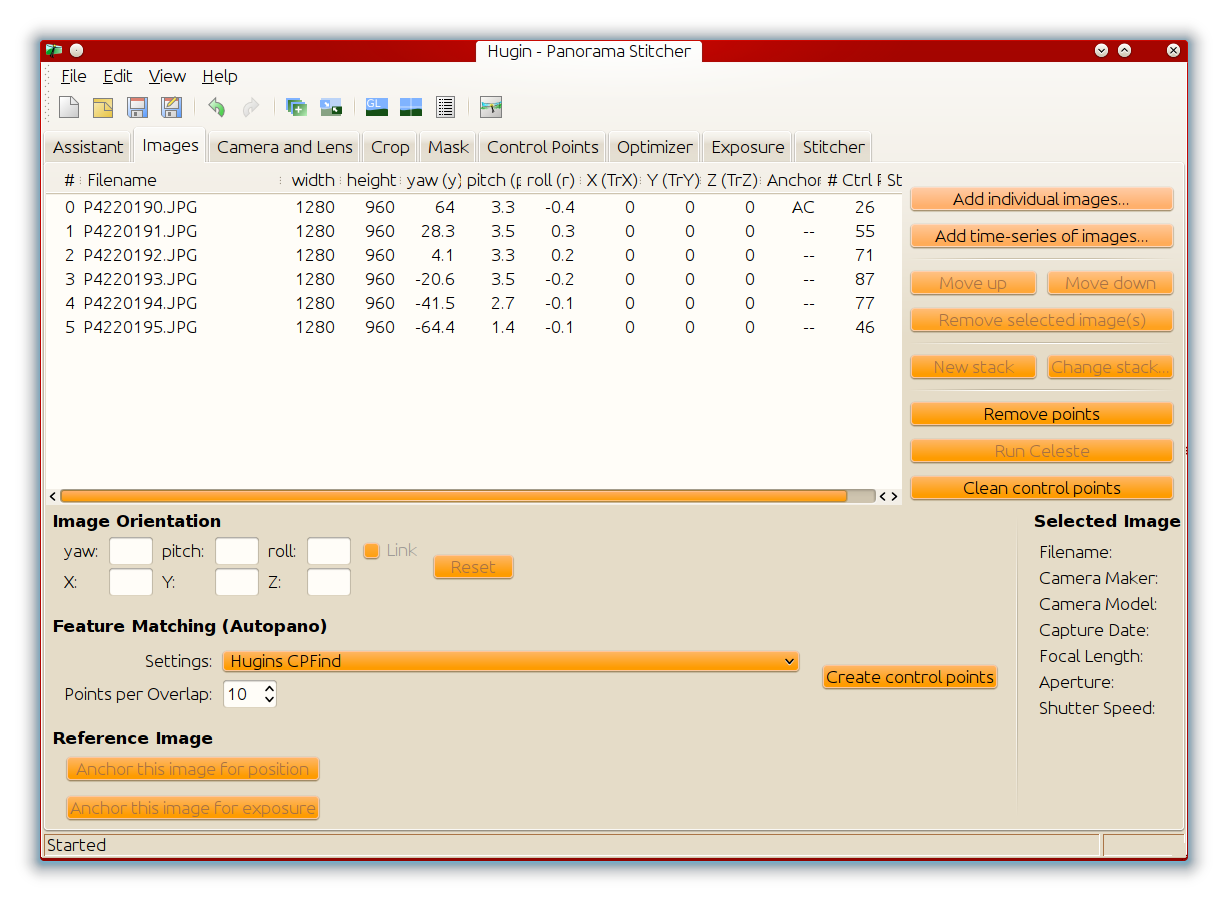1228x901 pixels.
Task: Click the Filename column header
Action: click(x=182, y=180)
